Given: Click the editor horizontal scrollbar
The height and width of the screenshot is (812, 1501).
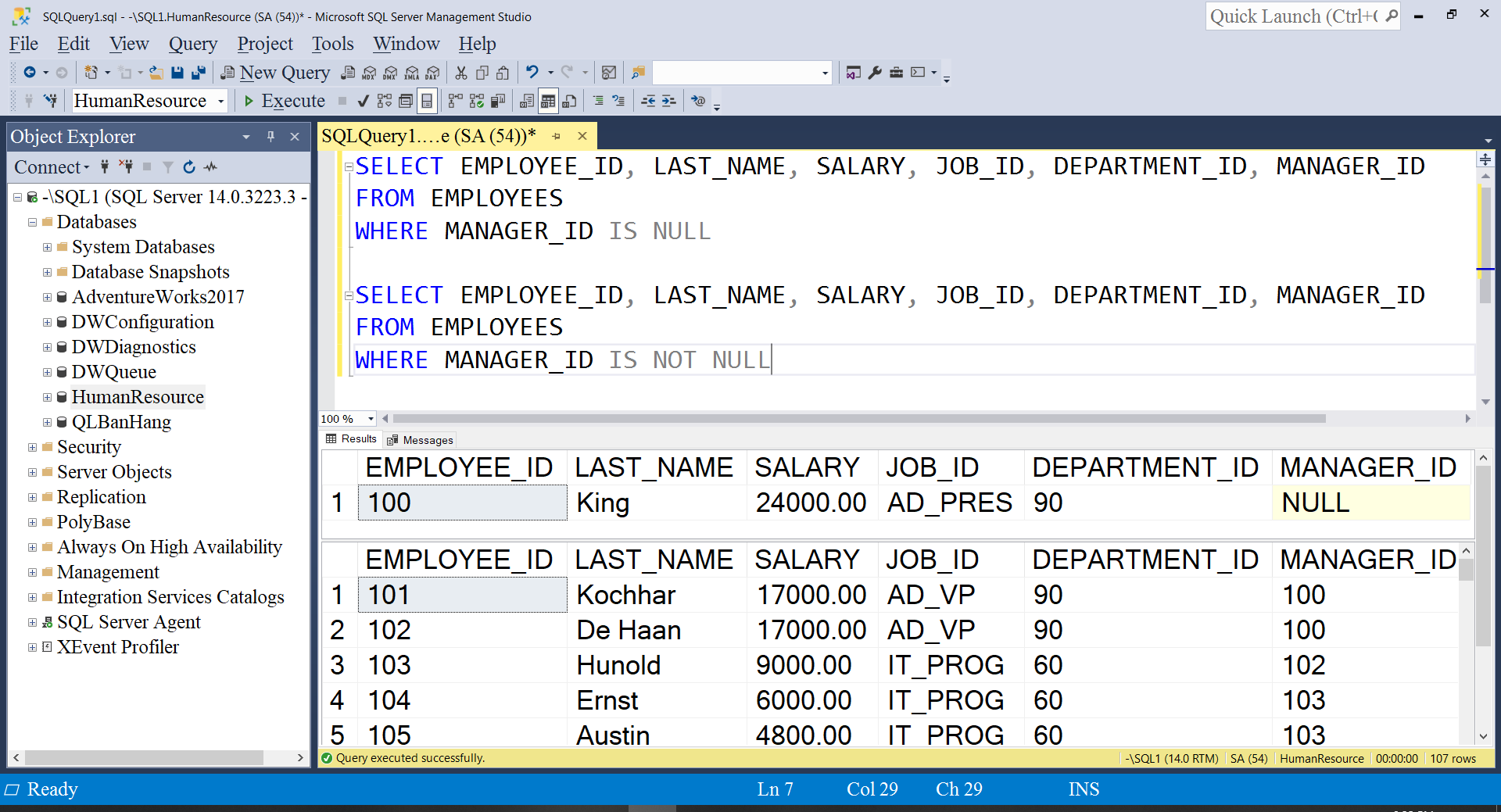Looking at the screenshot, I should (858, 419).
